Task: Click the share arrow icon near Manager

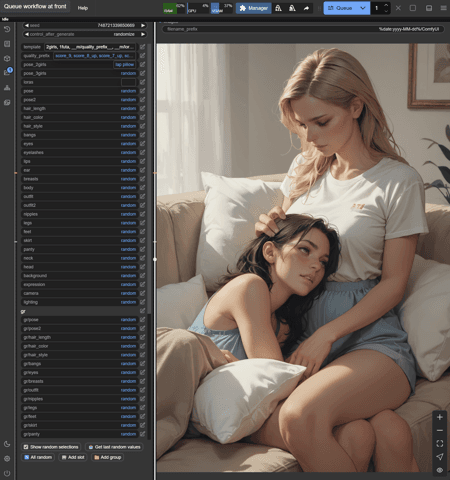Action: coord(306,8)
